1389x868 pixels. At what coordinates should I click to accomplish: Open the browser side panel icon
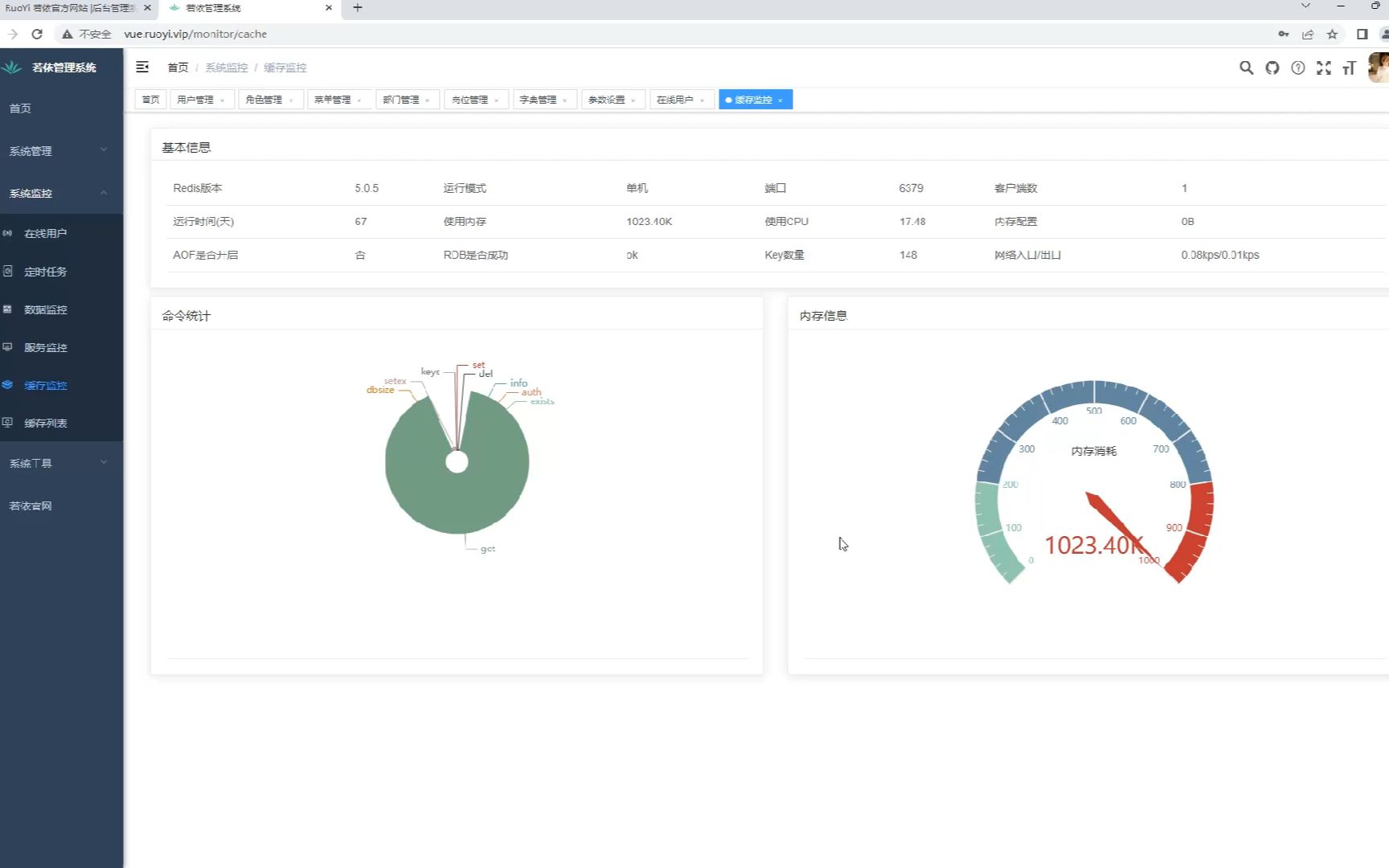[1362, 34]
